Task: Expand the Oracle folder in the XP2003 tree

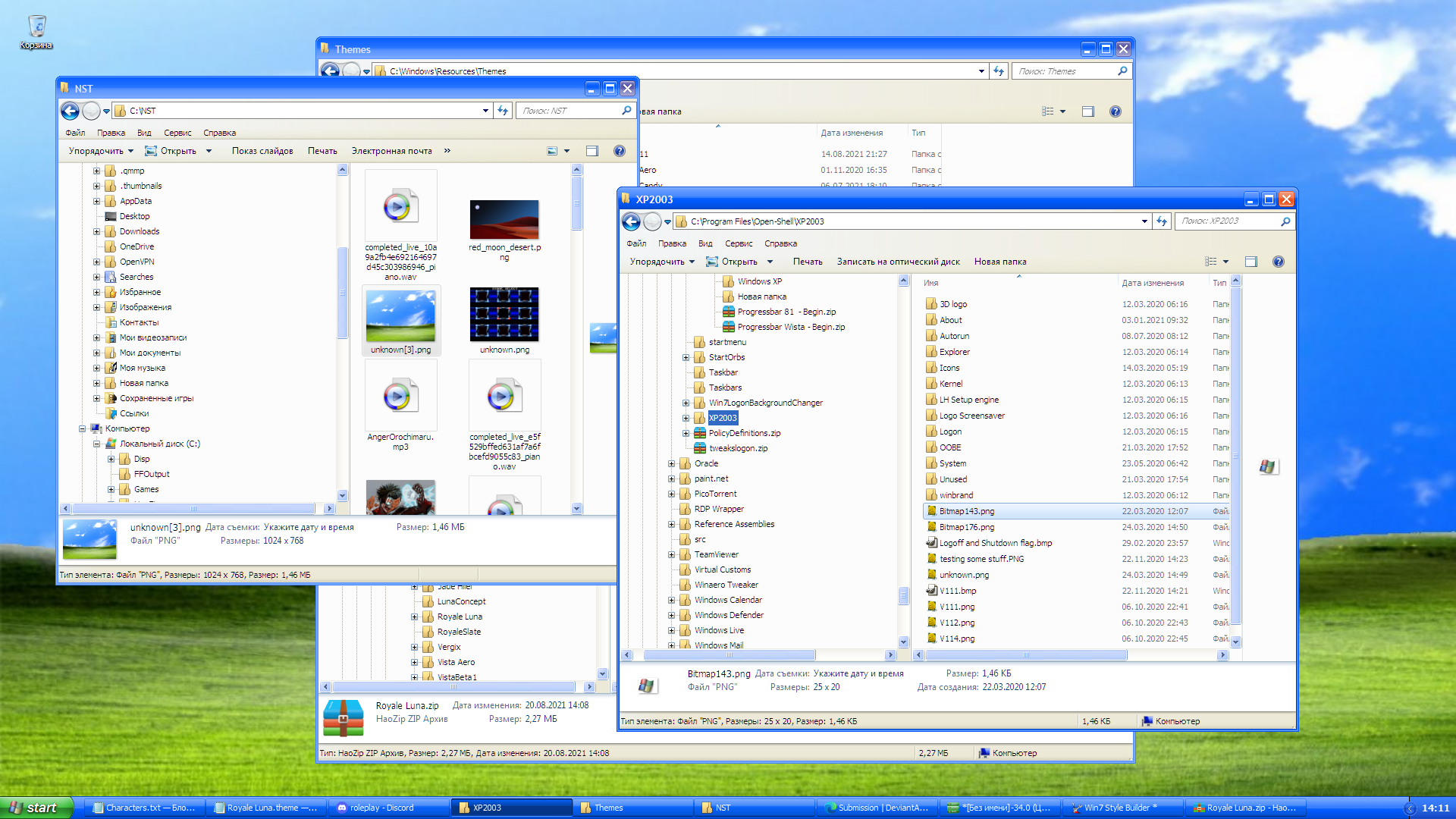Action: pos(671,463)
